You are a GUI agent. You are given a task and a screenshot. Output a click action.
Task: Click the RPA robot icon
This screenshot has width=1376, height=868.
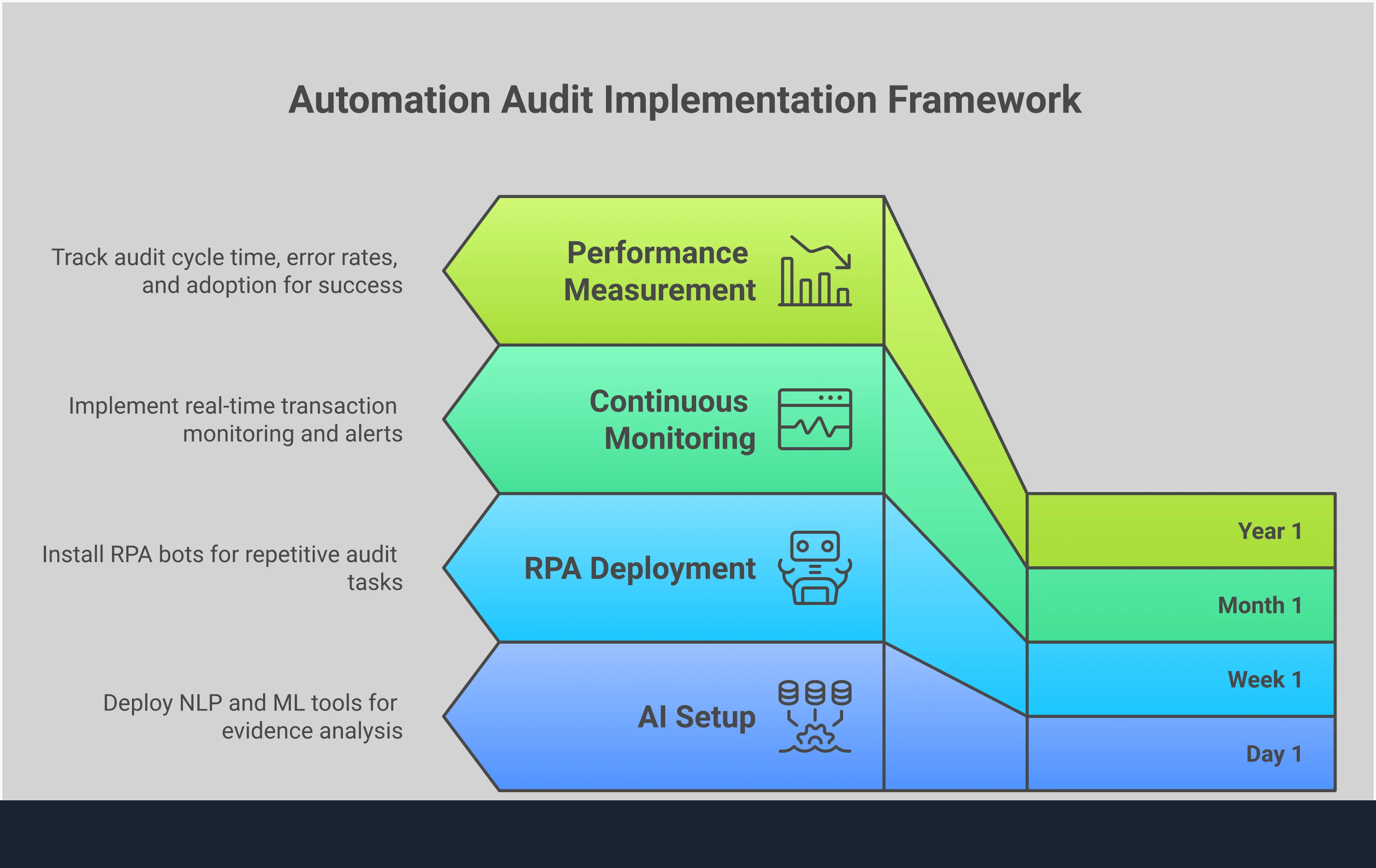pyautogui.click(x=815, y=567)
